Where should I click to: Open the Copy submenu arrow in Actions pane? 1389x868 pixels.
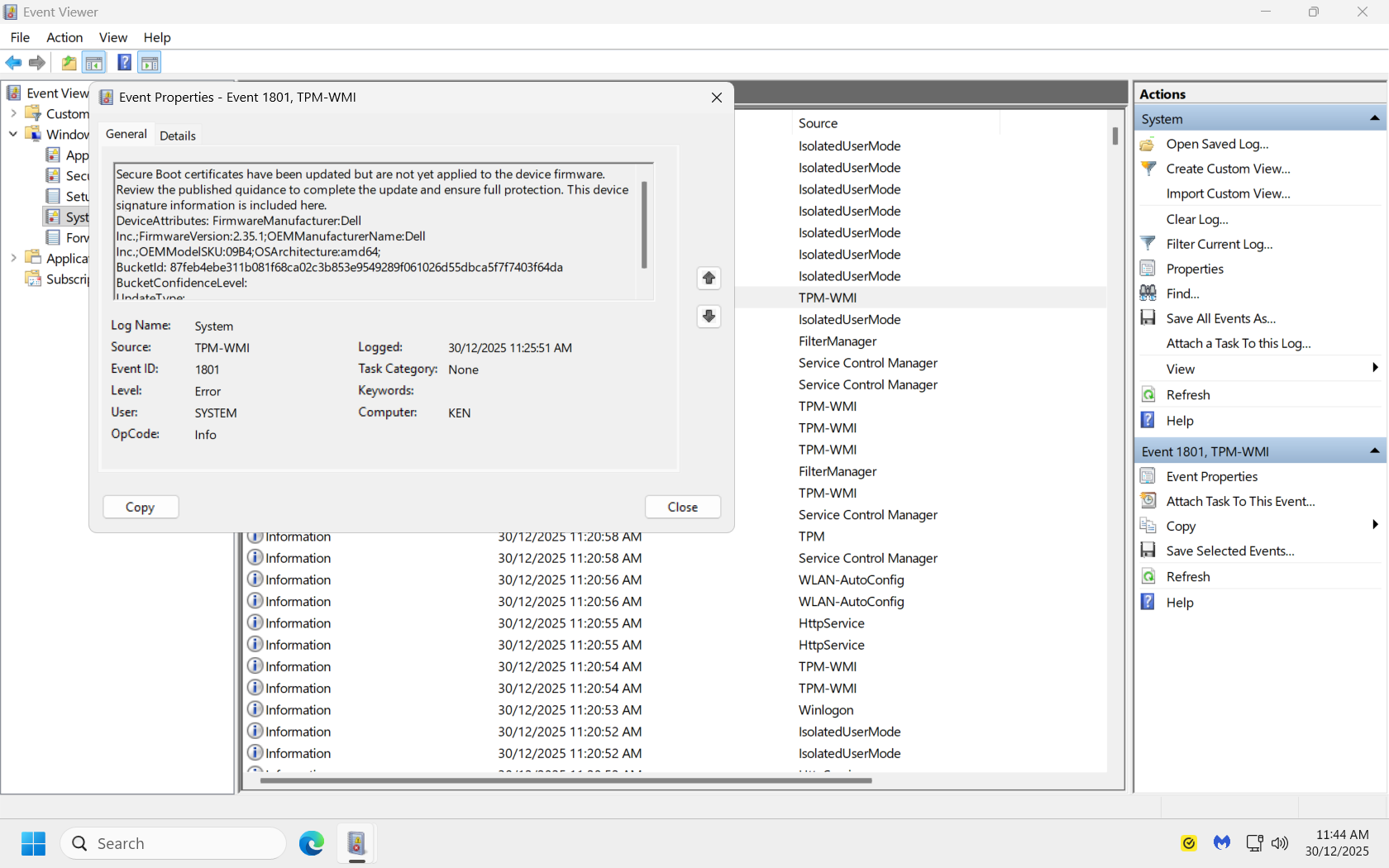tap(1375, 524)
